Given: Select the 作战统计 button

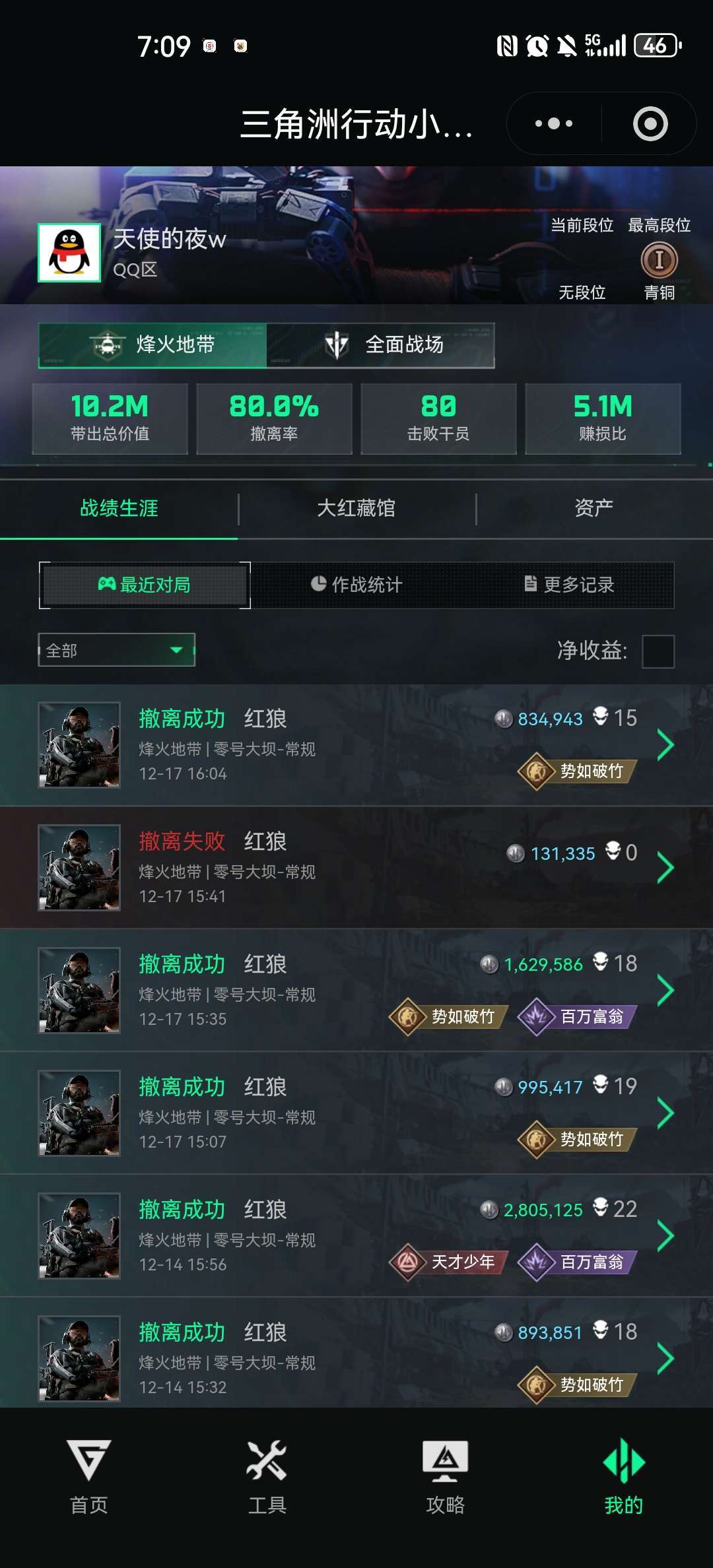Looking at the screenshot, I should coord(356,585).
